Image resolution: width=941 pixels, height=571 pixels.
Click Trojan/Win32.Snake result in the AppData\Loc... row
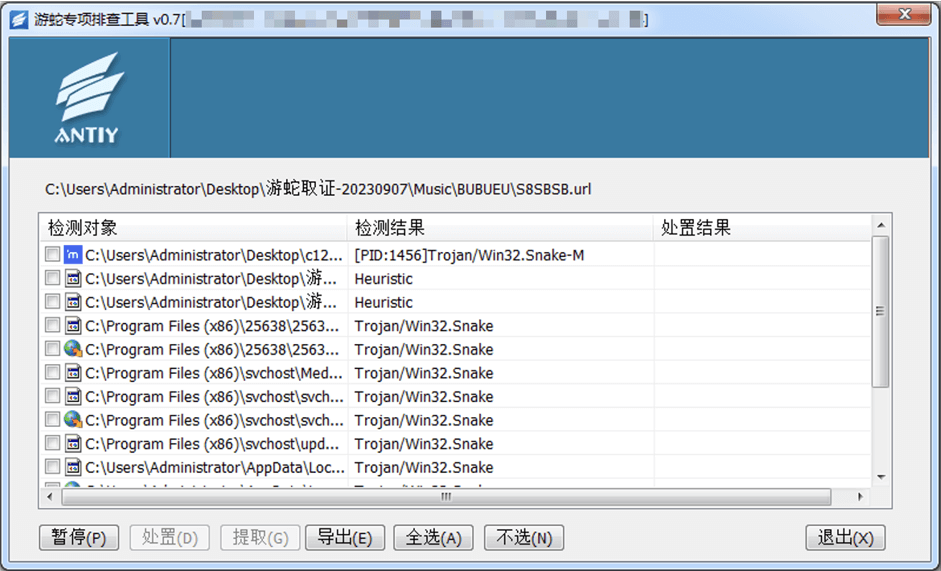(424, 468)
